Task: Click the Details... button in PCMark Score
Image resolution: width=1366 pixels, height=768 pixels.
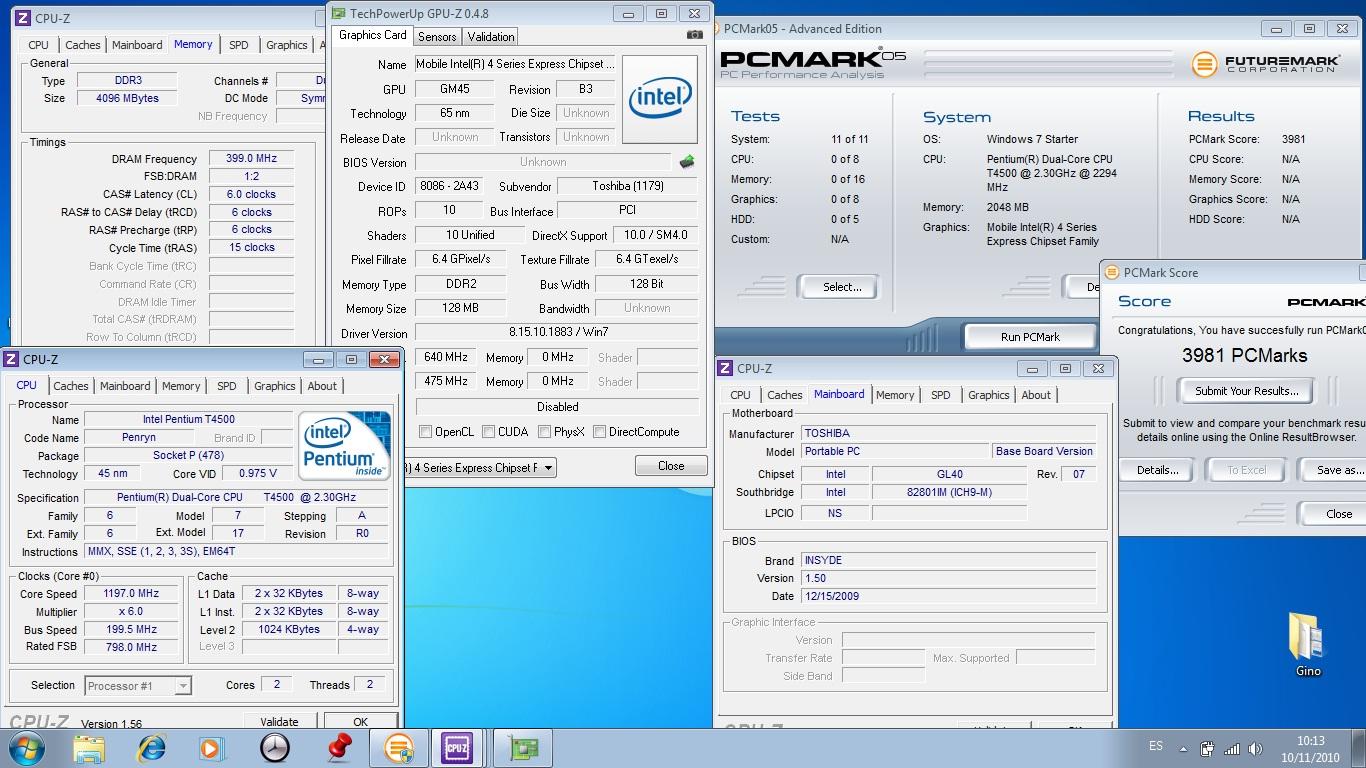Action: pos(1157,470)
